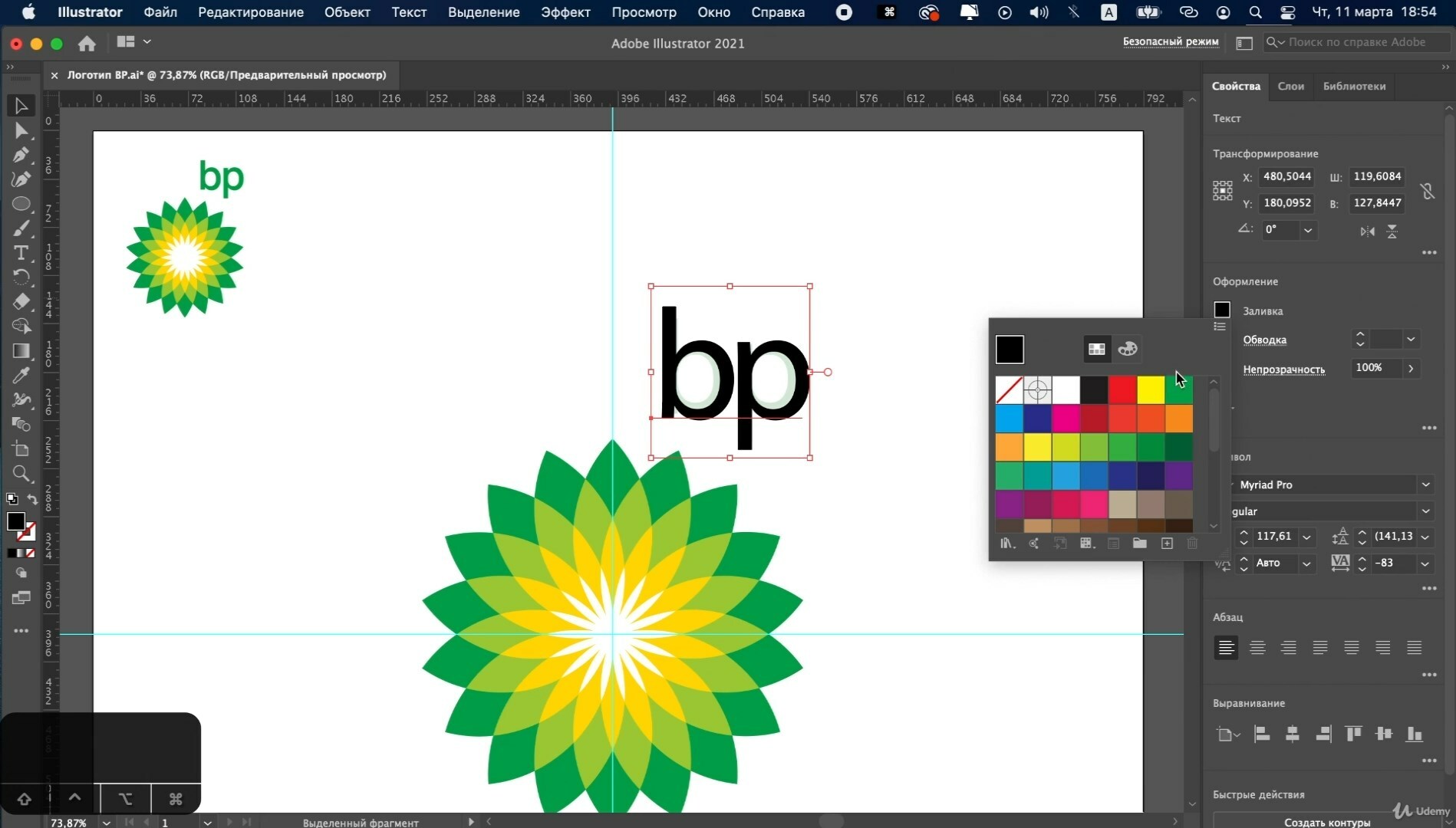Select the Rotate tool
Image resolution: width=1456 pixels, height=828 pixels.
21,277
